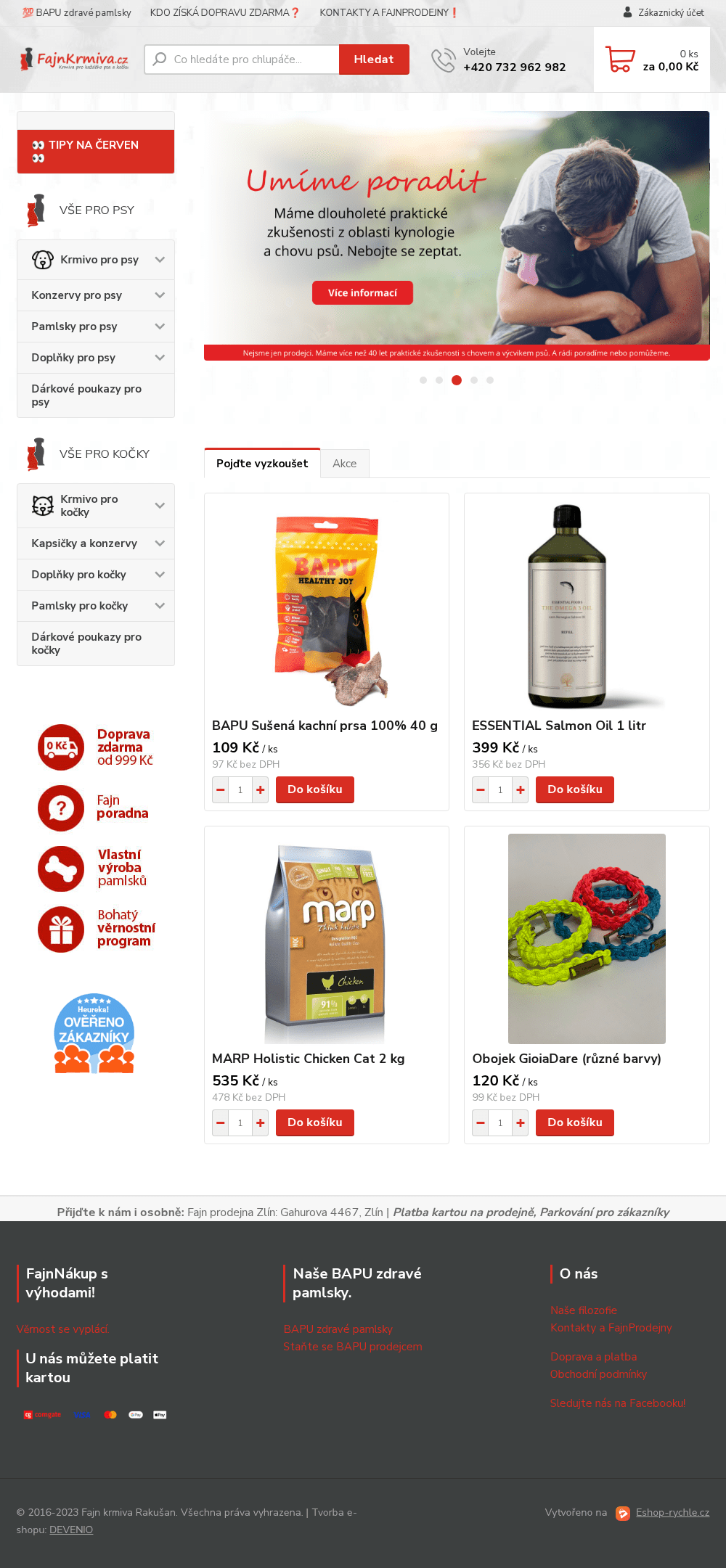Image resolution: width=726 pixels, height=1568 pixels.
Task: Open the customer account user icon
Action: (628, 12)
